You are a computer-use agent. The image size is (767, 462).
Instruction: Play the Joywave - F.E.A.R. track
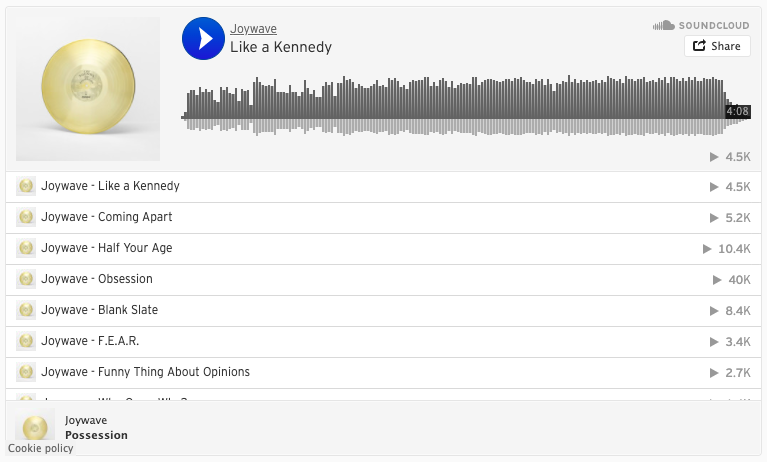(x=90, y=341)
